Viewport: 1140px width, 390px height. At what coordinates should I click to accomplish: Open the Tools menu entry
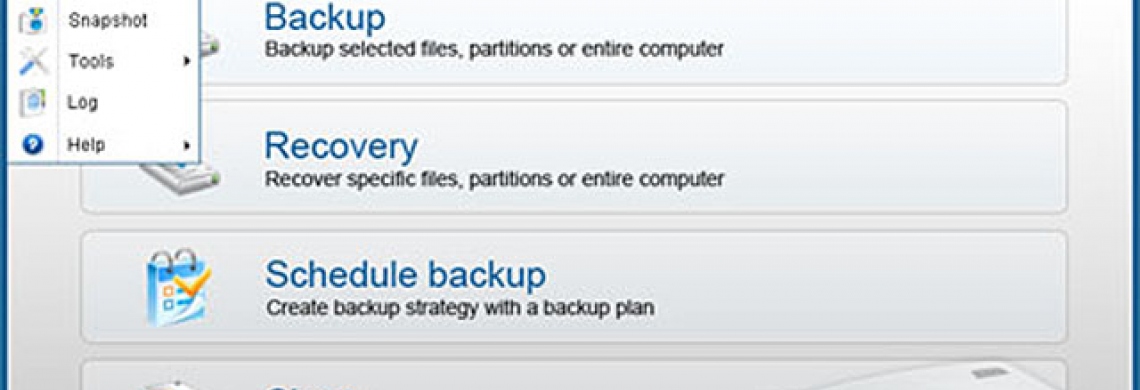pyautogui.click(x=91, y=62)
